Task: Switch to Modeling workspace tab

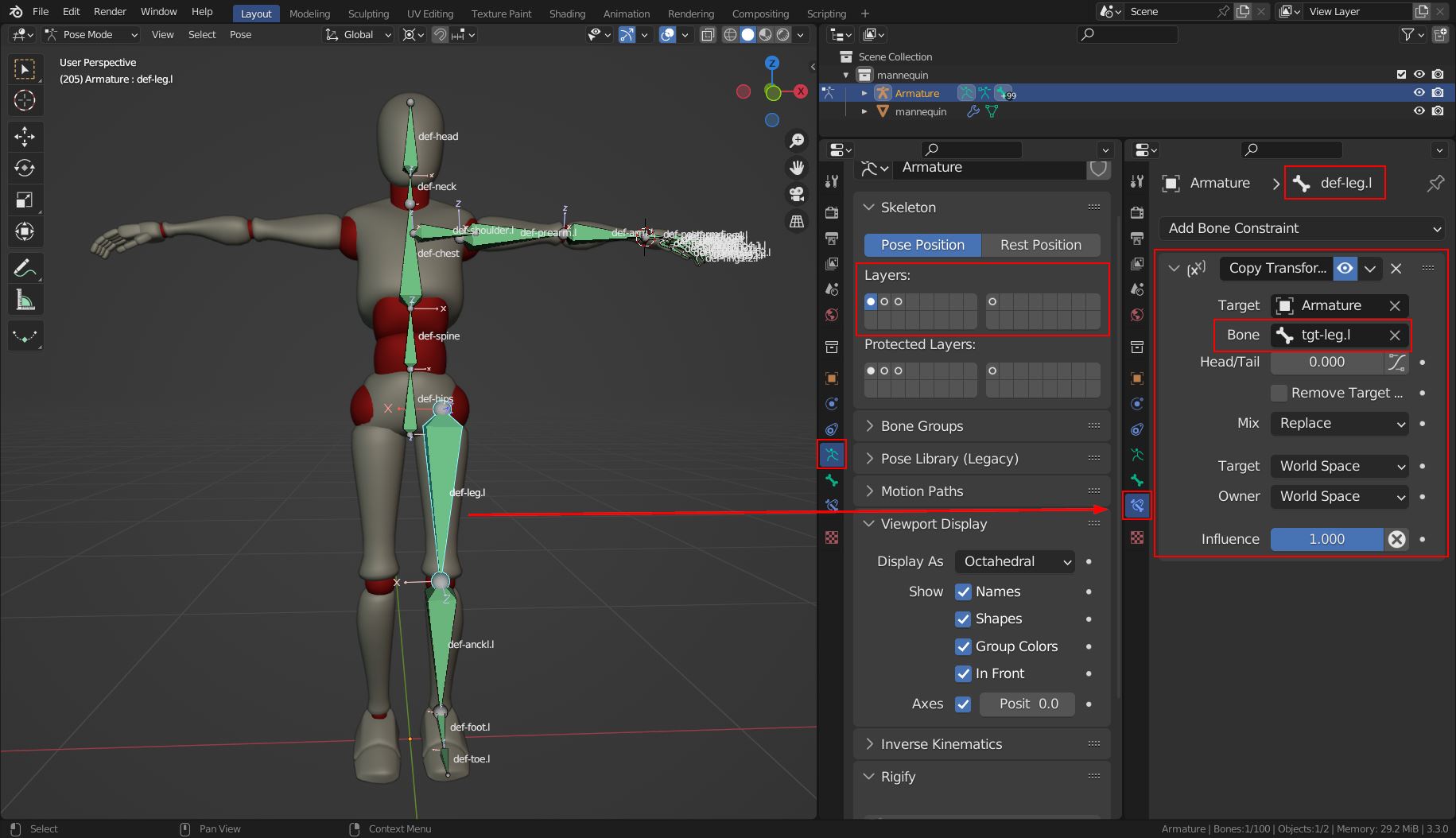Action: (309, 14)
